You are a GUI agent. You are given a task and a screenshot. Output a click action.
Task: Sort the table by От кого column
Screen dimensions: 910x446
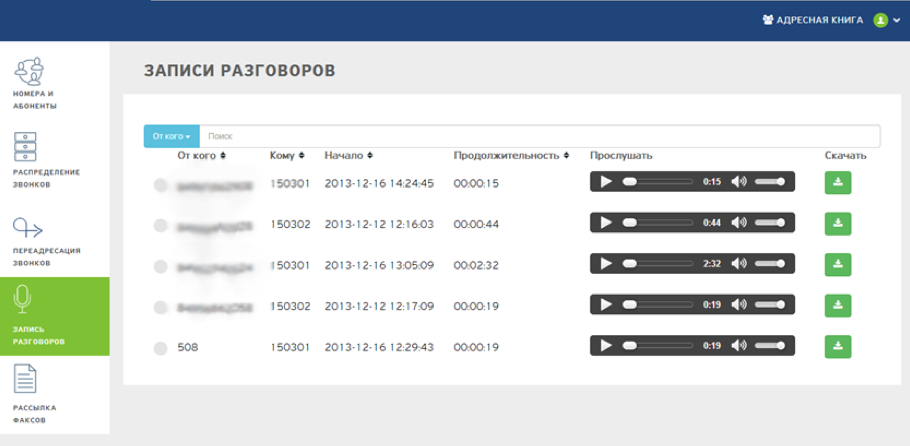pyautogui.click(x=202, y=156)
